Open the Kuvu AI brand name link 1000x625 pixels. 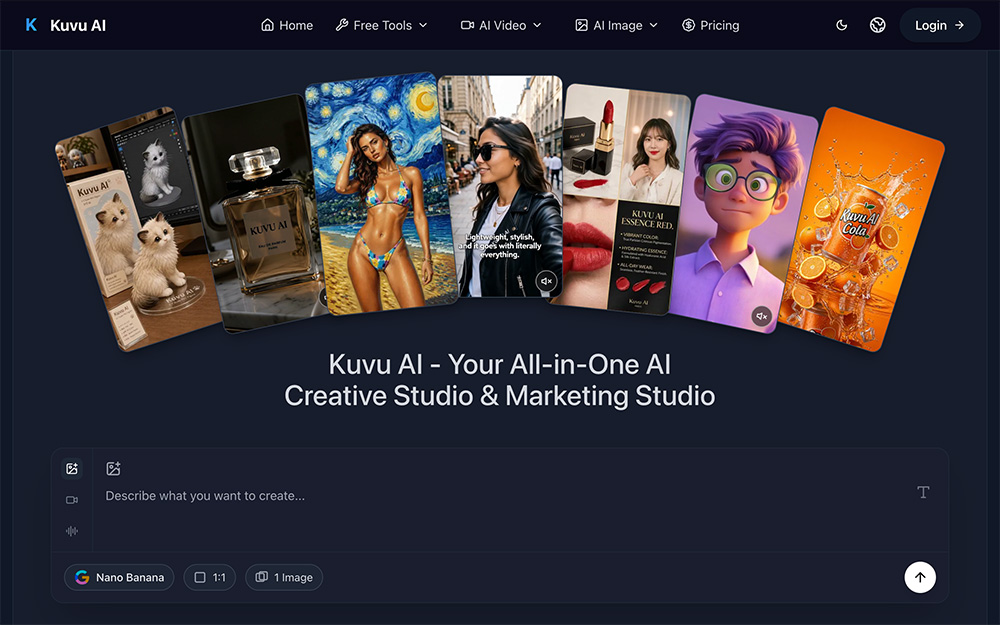click(x=78, y=26)
